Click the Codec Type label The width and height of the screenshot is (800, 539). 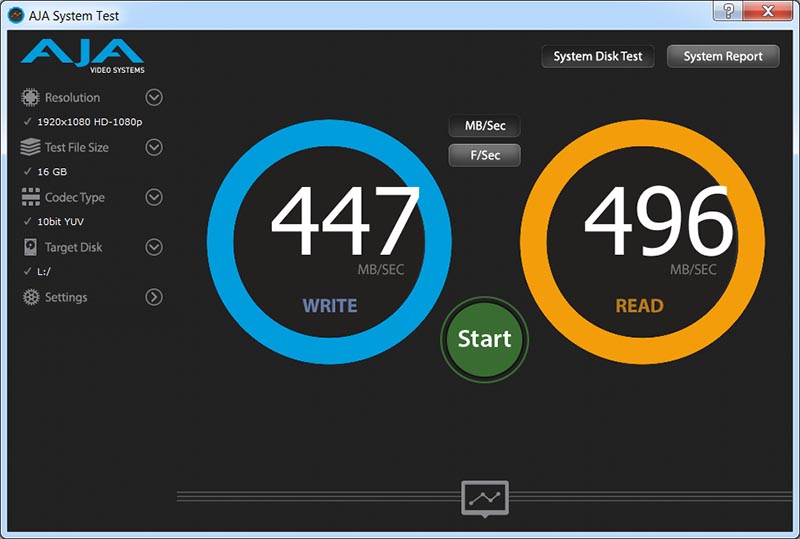[74, 198]
